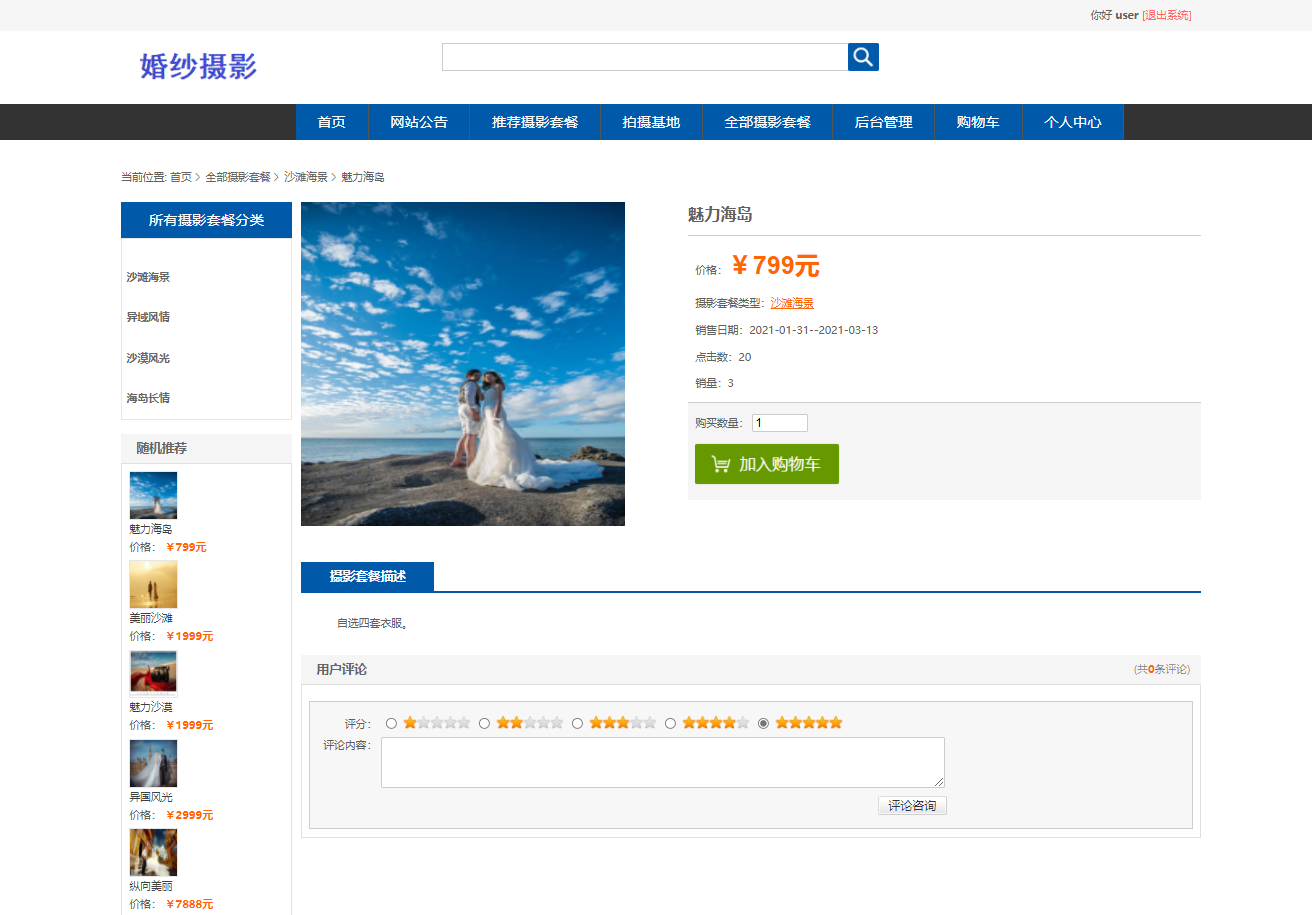Image resolution: width=1312 pixels, height=915 pixels.
Task: Click the search magnifier icon
Action: 862,57
